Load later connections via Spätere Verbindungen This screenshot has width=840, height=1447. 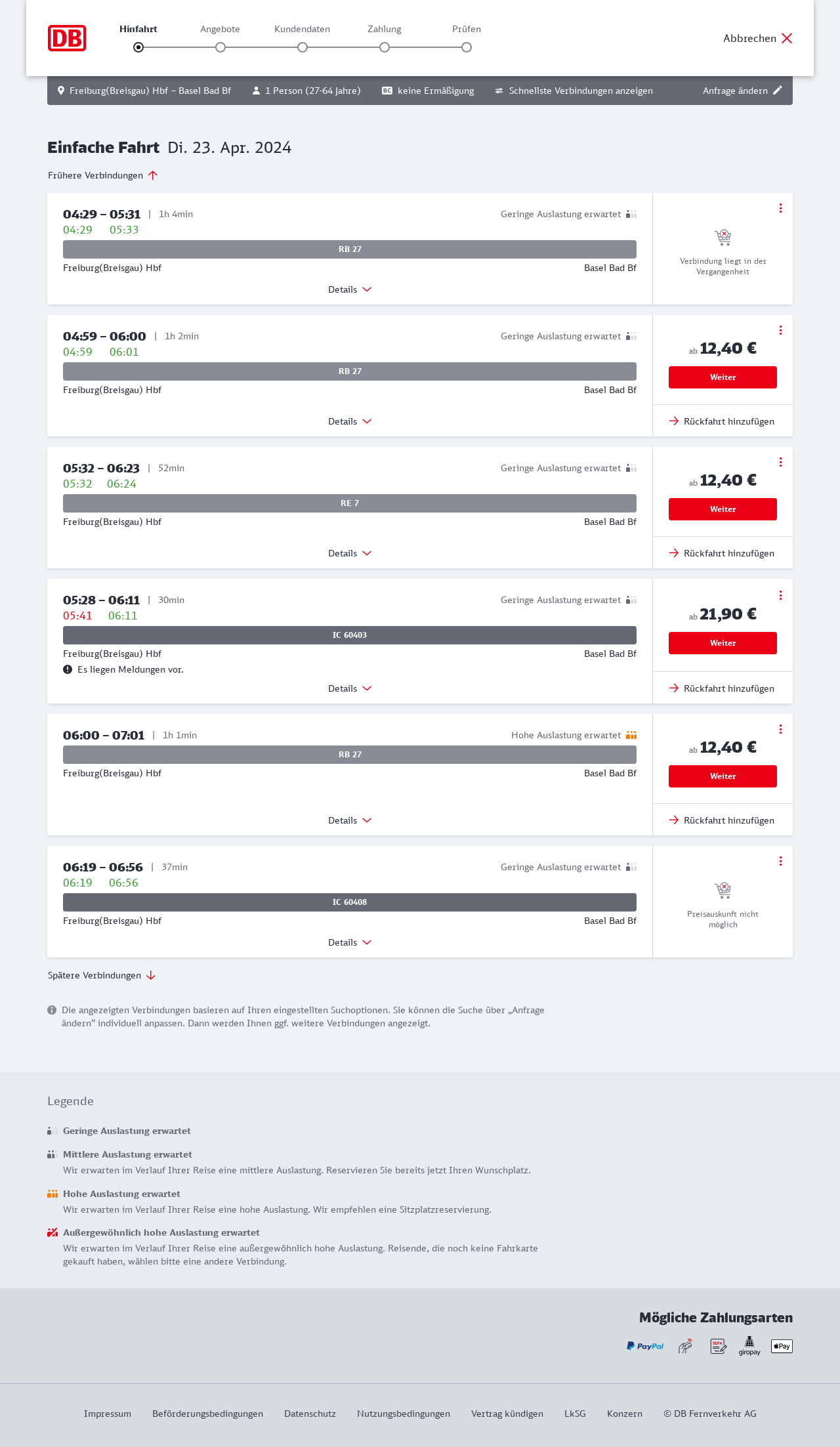point(101,975)
